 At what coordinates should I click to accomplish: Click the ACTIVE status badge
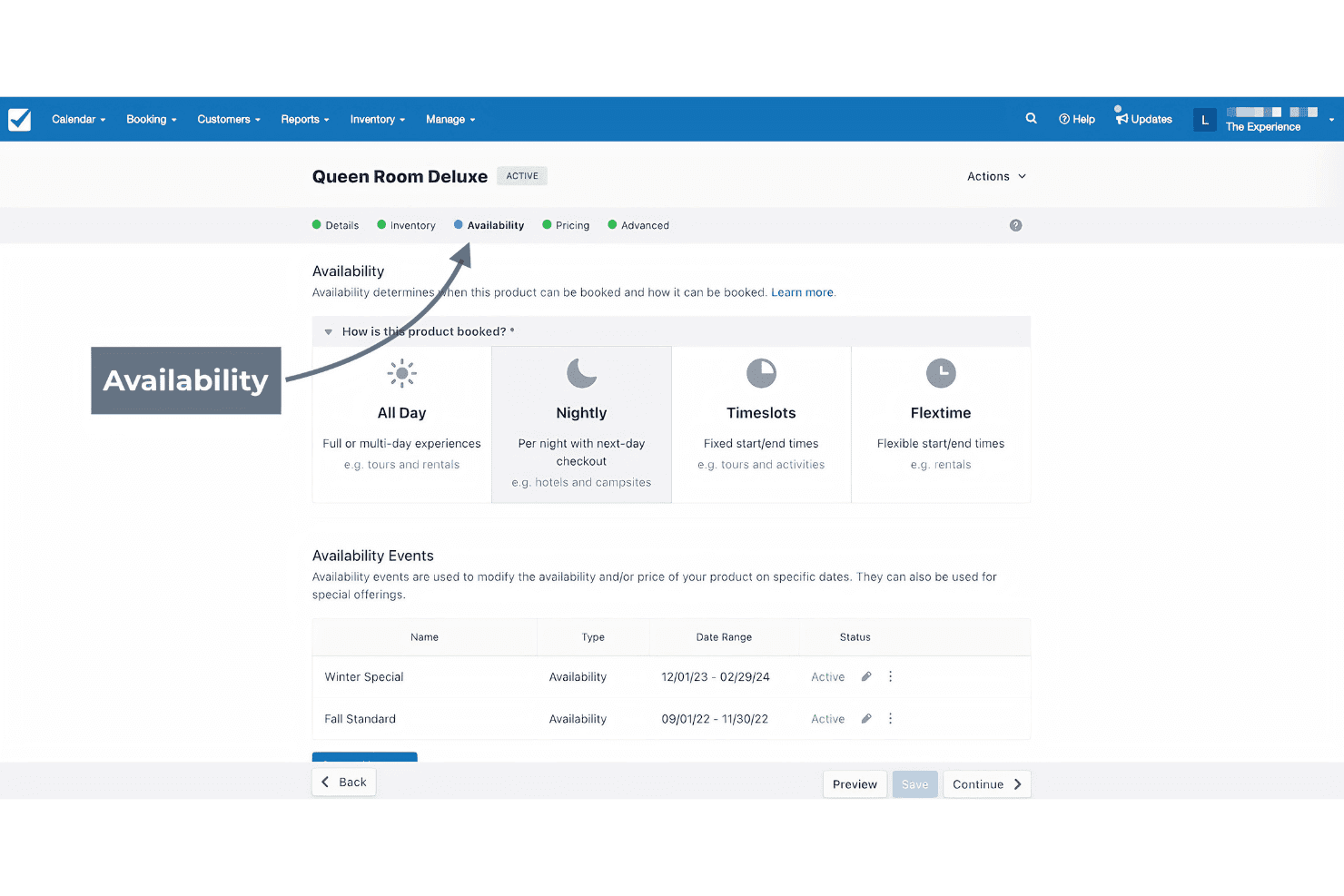coord(522,176)
